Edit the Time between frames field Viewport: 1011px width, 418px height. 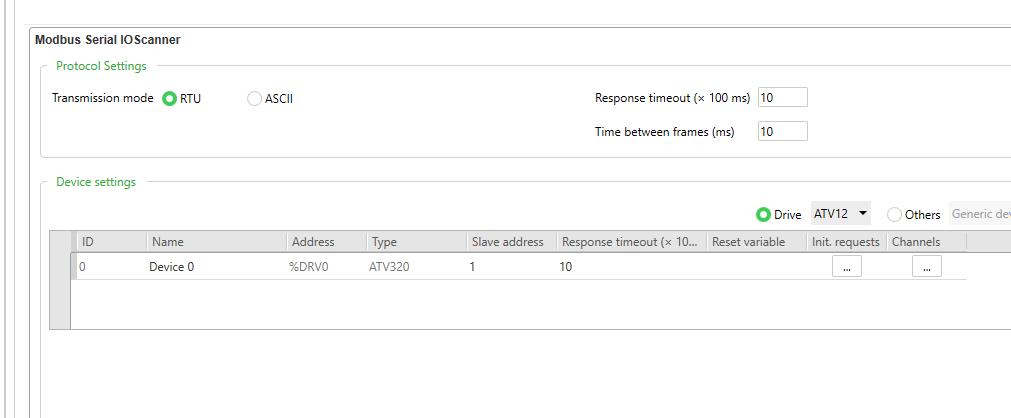782,132
